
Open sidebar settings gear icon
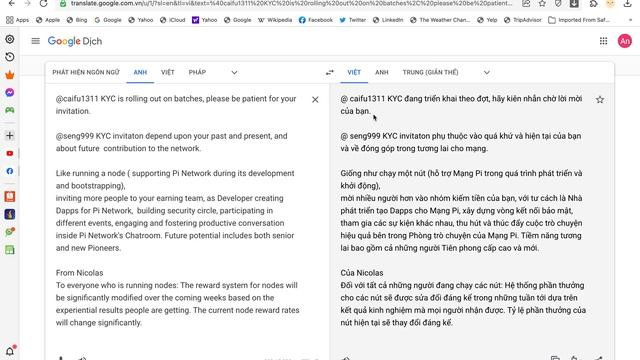pos(10,39)
